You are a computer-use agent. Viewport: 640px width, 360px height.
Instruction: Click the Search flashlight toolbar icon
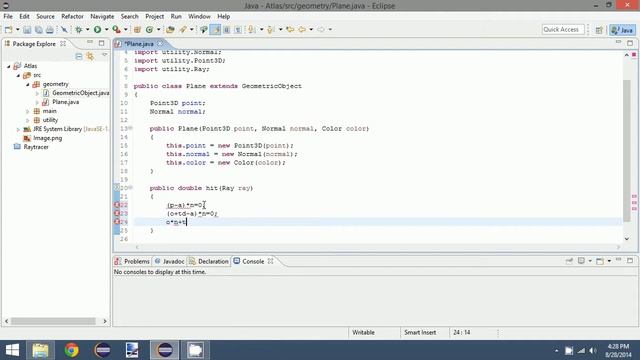pos(182,30)
